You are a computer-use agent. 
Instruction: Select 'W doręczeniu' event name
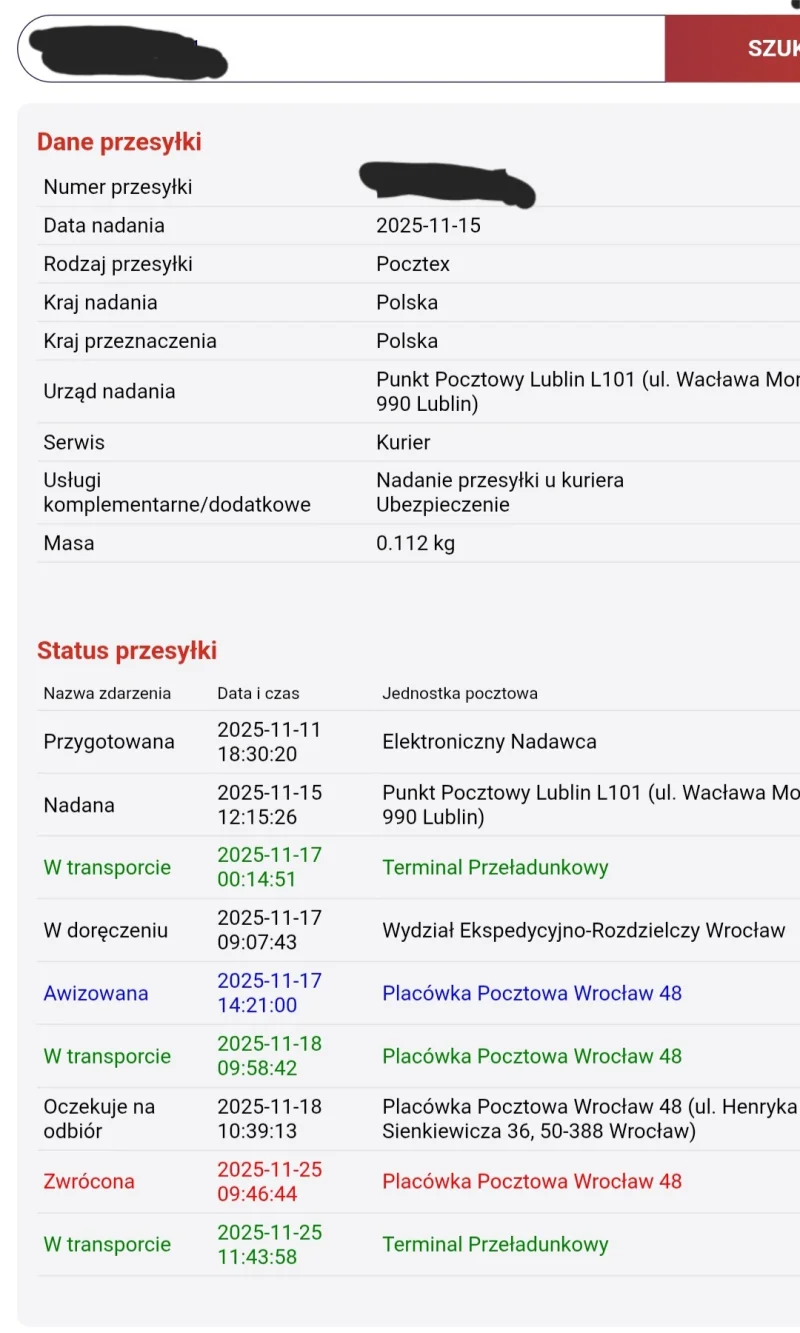point(106,930)
